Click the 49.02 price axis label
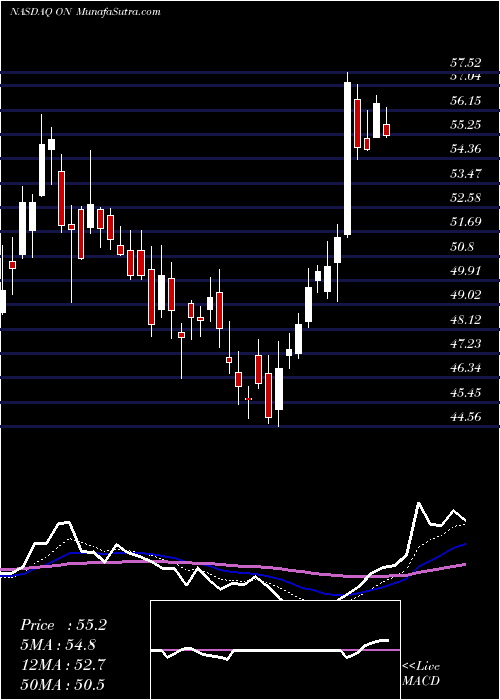The image size is (500, 700). point(465,295)
